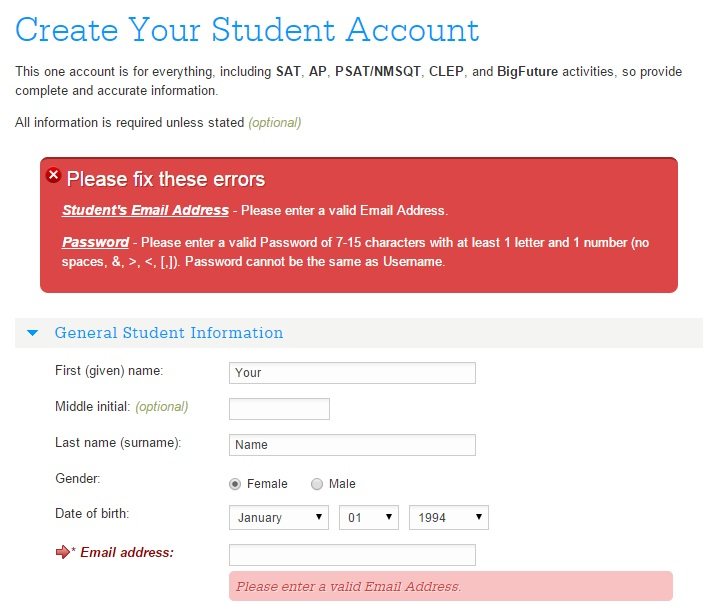
Task: Click the Date of birth label
Action: [92, 513]
